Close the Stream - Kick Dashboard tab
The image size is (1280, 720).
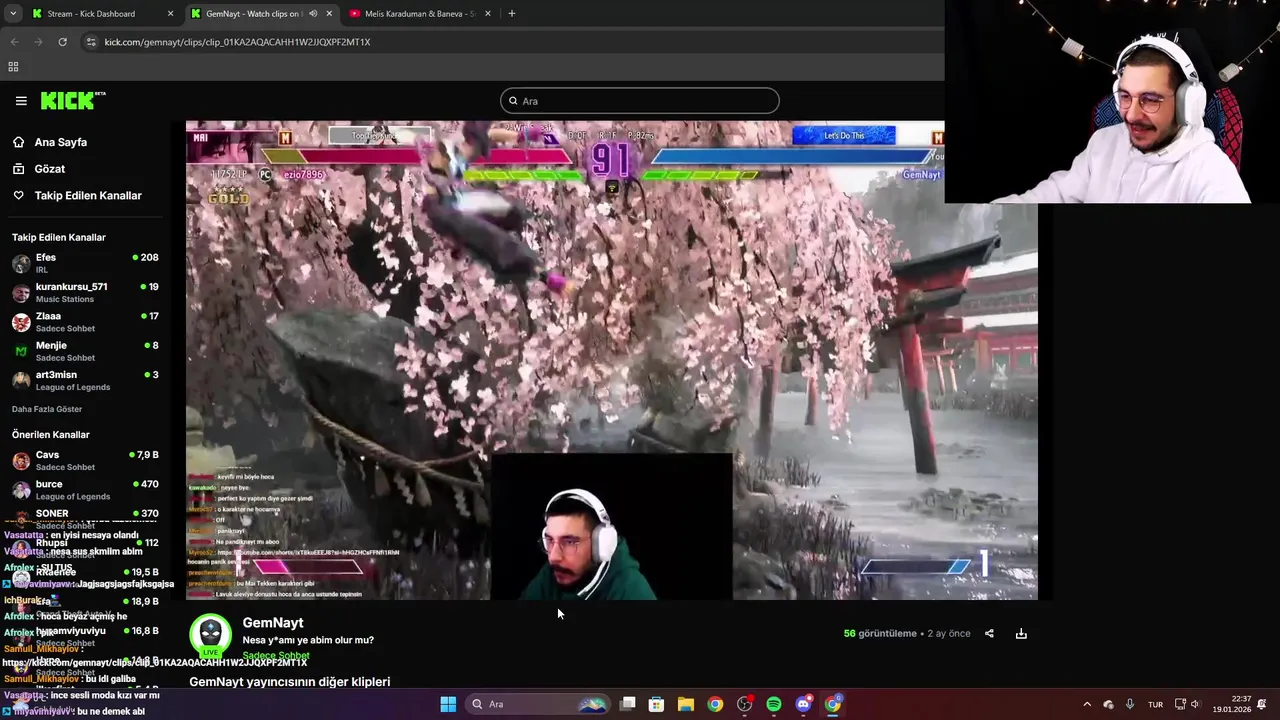170,14
